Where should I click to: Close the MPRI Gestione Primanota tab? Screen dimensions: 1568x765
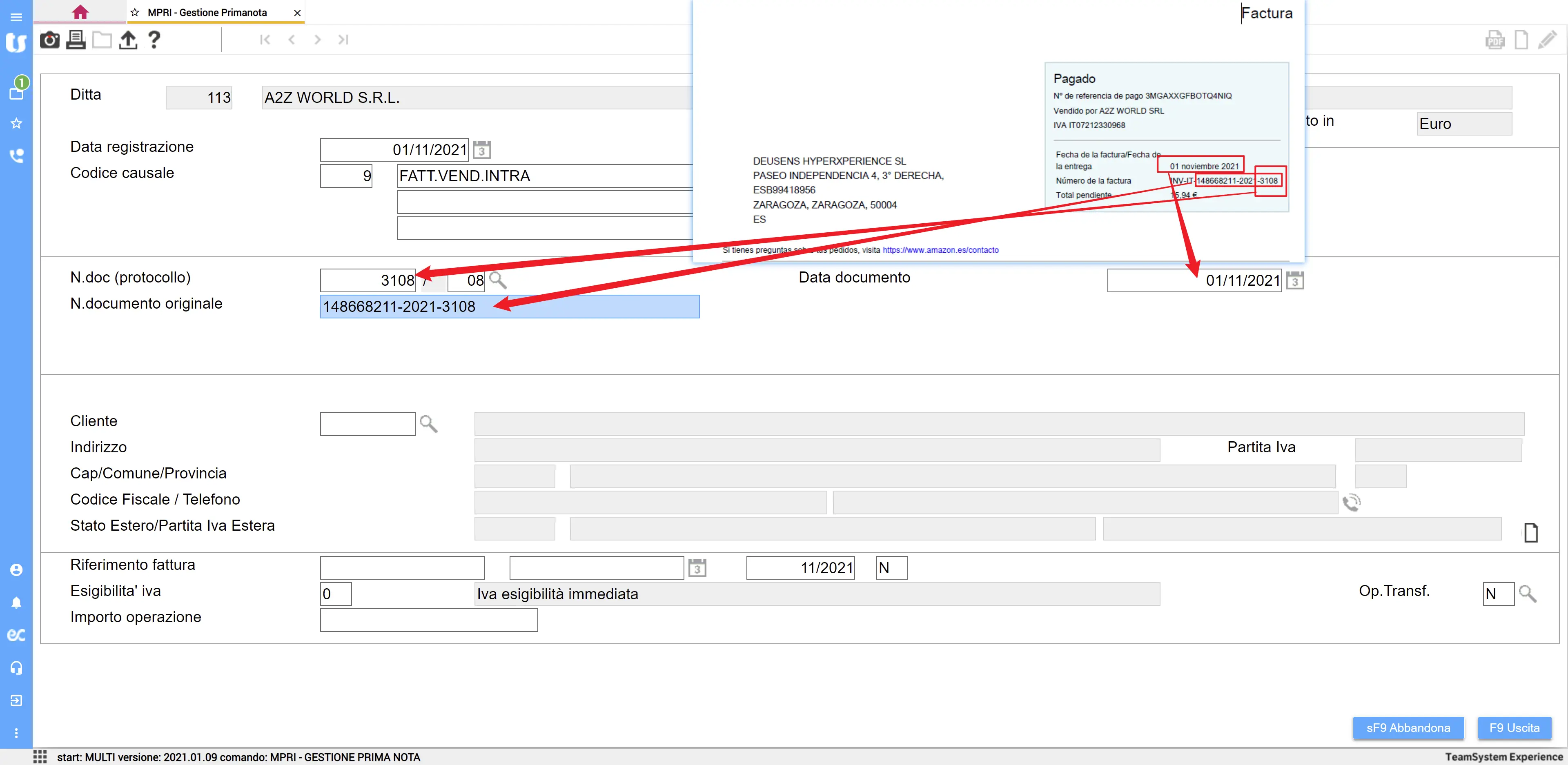(x=297, y=13)
